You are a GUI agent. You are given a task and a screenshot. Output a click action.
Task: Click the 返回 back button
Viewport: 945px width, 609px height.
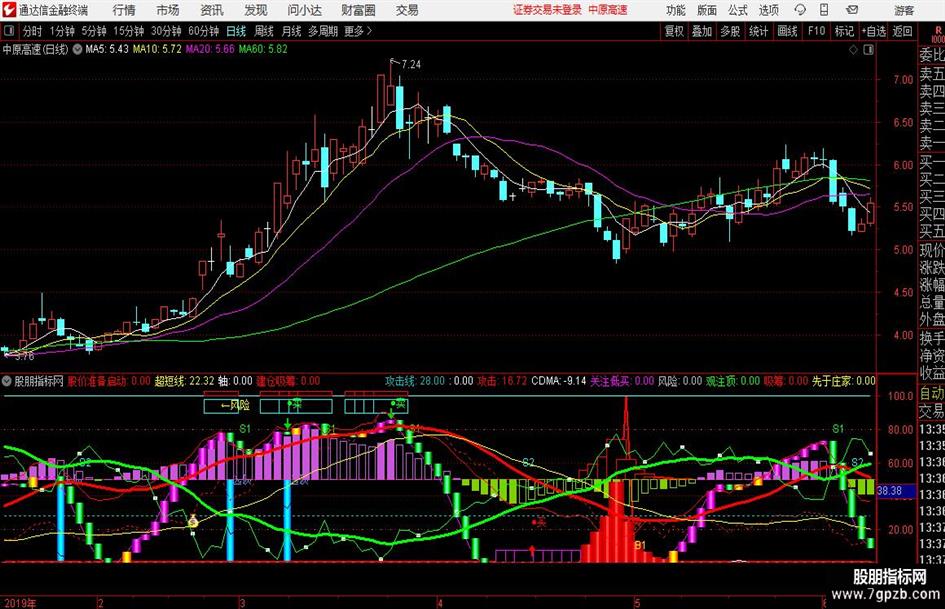point(902,31)
